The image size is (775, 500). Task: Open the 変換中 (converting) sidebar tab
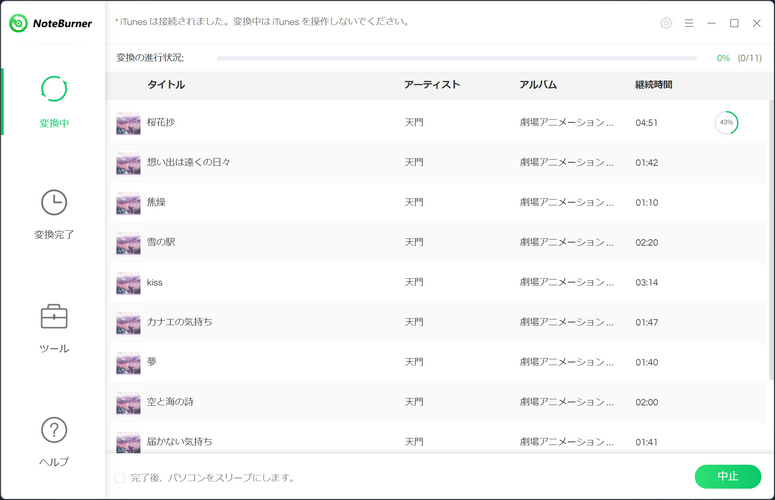pyautogui.click(x=54, y=102)
